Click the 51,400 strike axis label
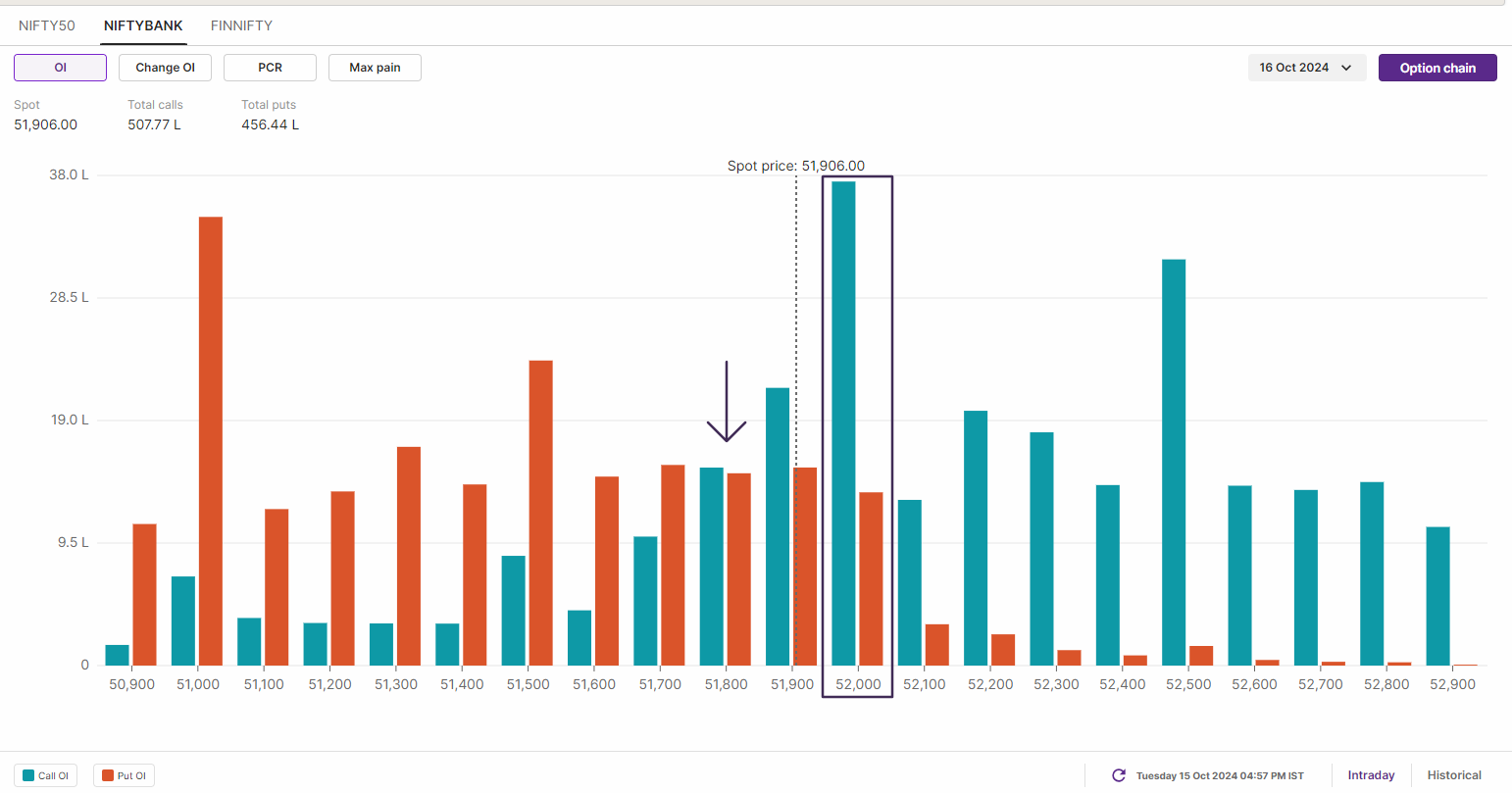The width and height of the screenshot is (1512, 793). point(462,684)
